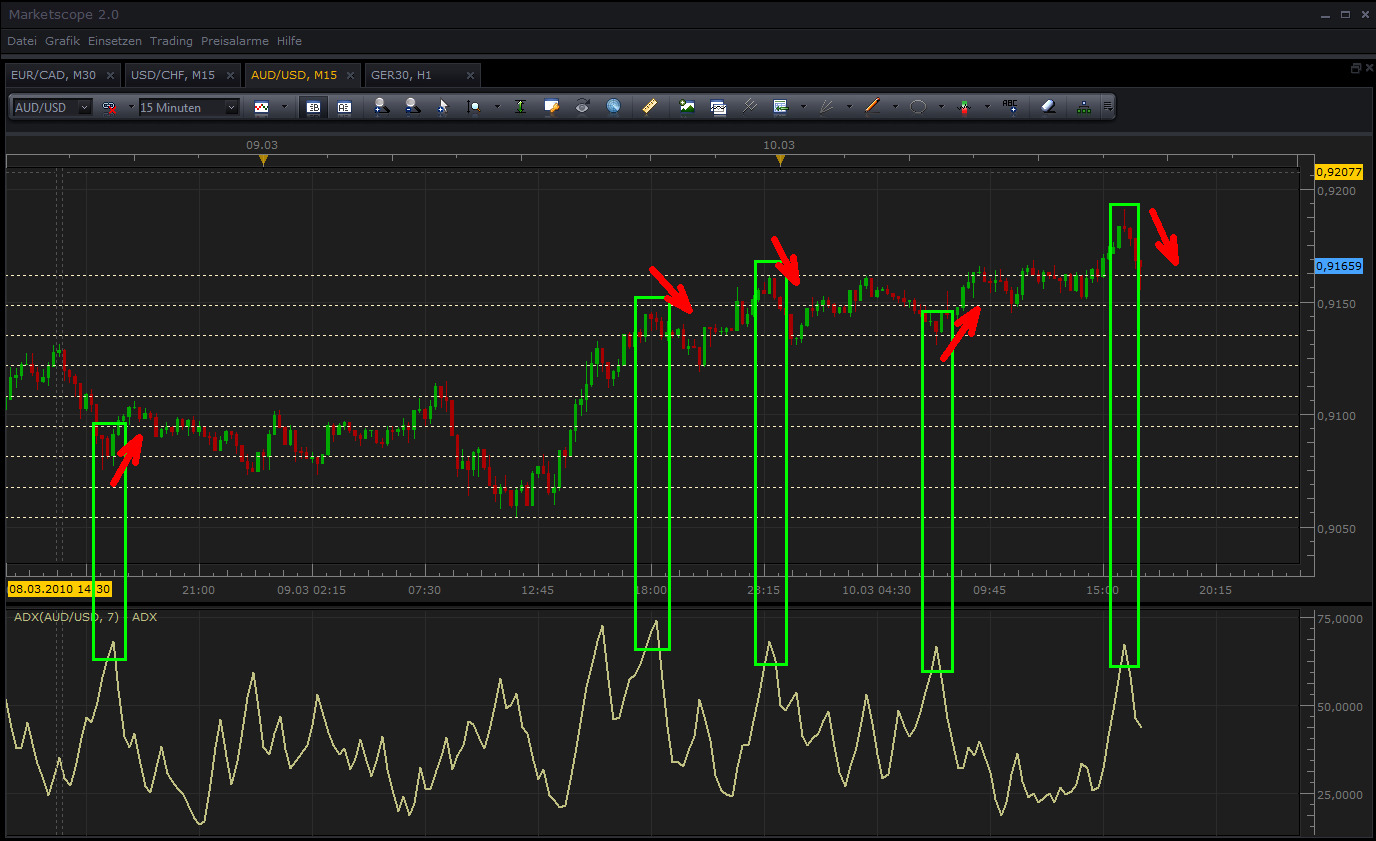
Task: Select the zoom area tool
Action: (474, 107)
